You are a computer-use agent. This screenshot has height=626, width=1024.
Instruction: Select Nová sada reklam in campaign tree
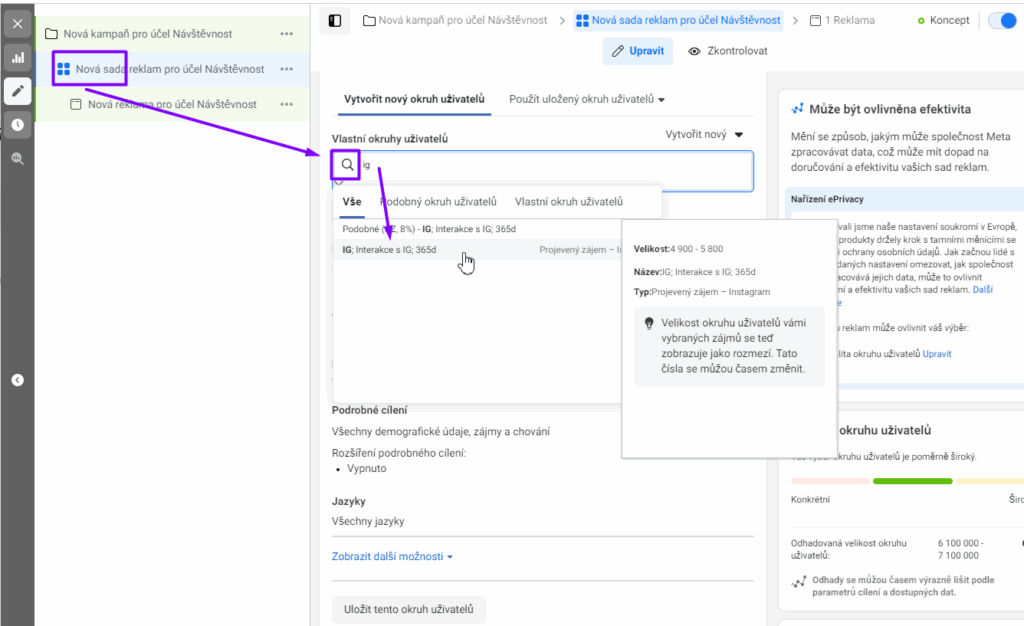[x=169, y=69]
